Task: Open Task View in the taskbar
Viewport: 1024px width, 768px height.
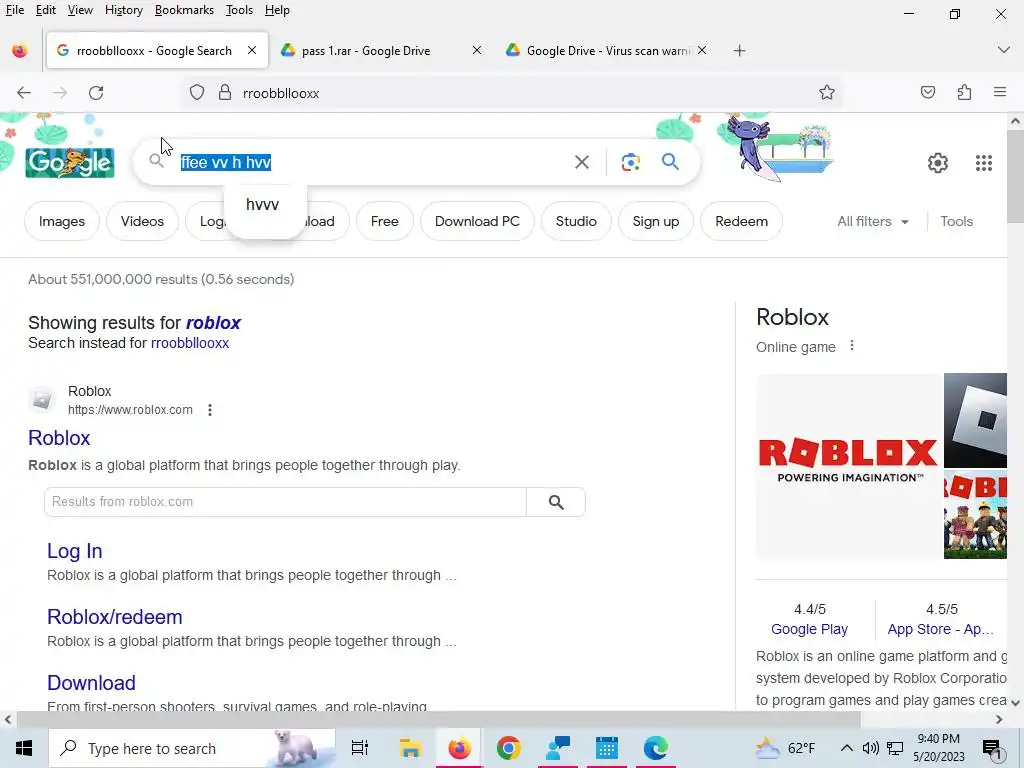Action: coord(359,748)
